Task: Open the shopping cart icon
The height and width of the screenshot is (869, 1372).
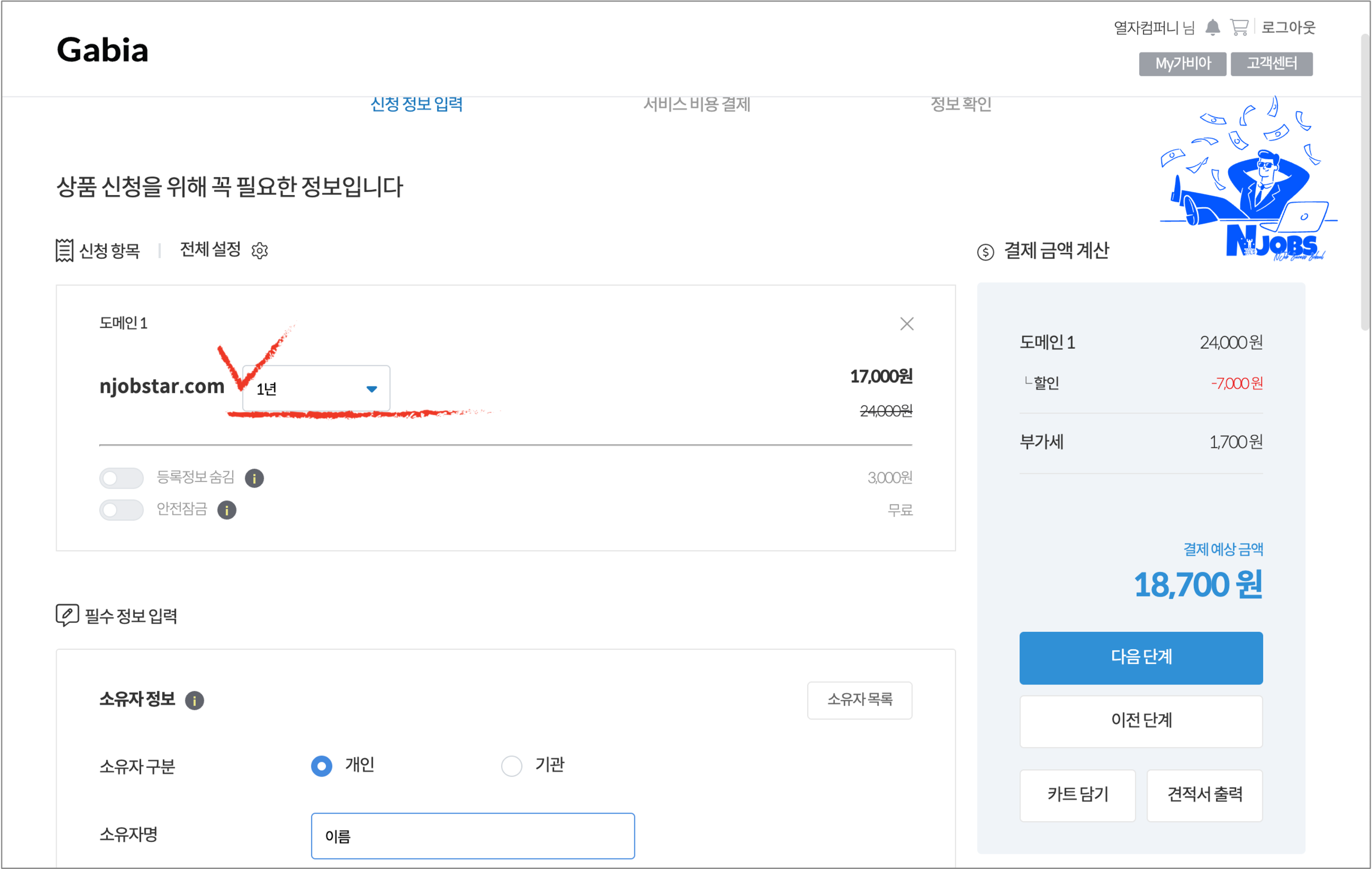Action: [x=1238, y=27]
